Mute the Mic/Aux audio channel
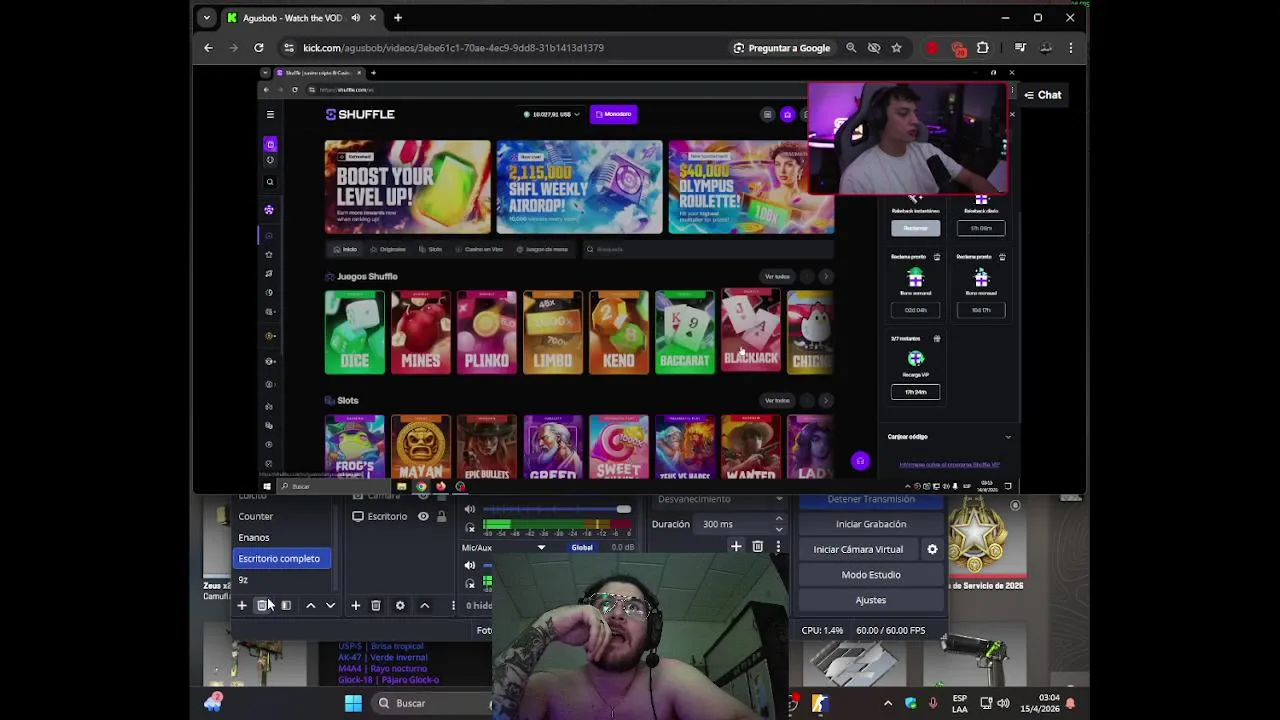 pos(470,565)
